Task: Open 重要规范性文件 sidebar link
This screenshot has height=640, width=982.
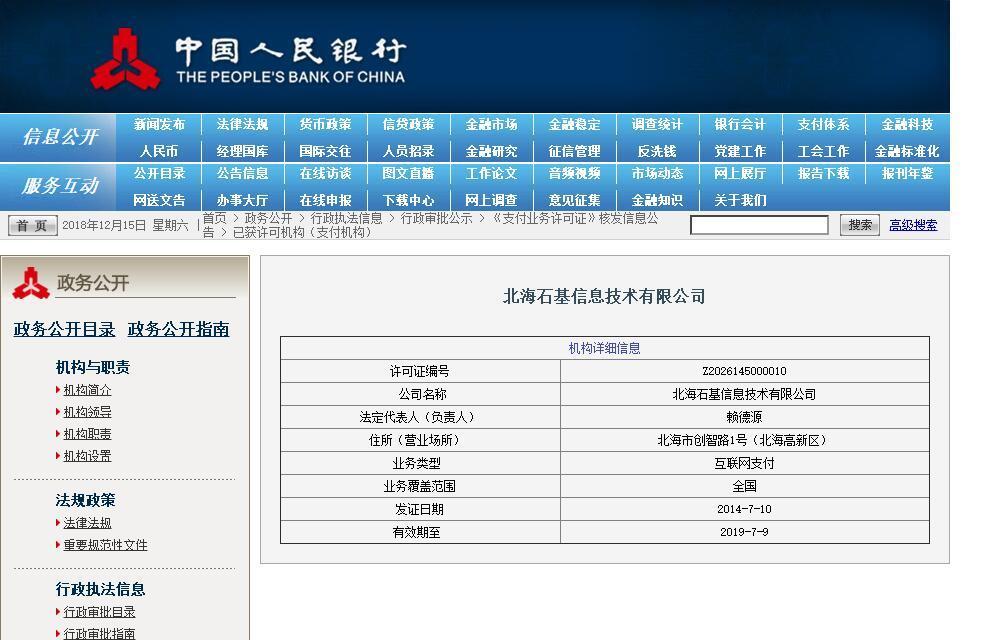Action: point(105,545)
